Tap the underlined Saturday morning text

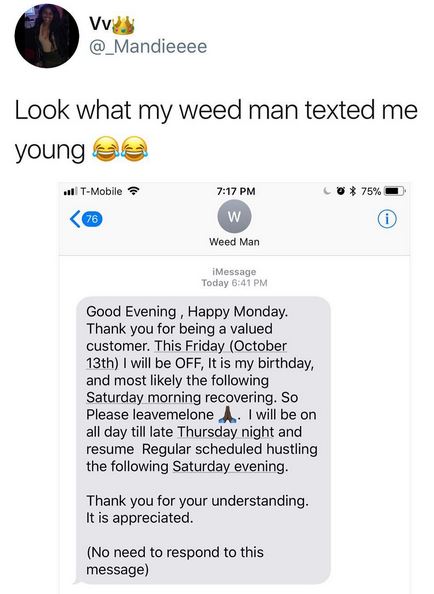click(143, 397)
